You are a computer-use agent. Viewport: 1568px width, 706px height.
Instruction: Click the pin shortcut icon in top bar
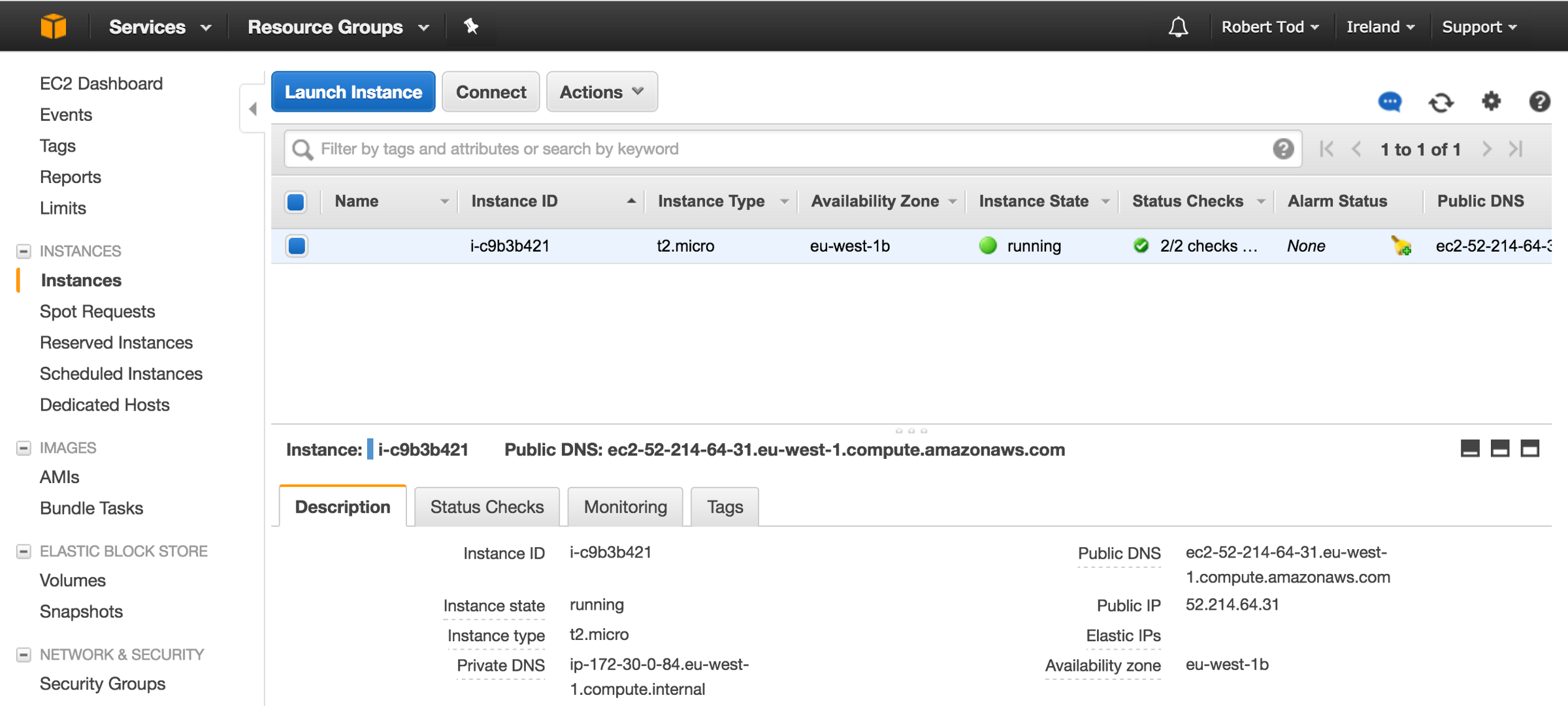coord(471,26)
